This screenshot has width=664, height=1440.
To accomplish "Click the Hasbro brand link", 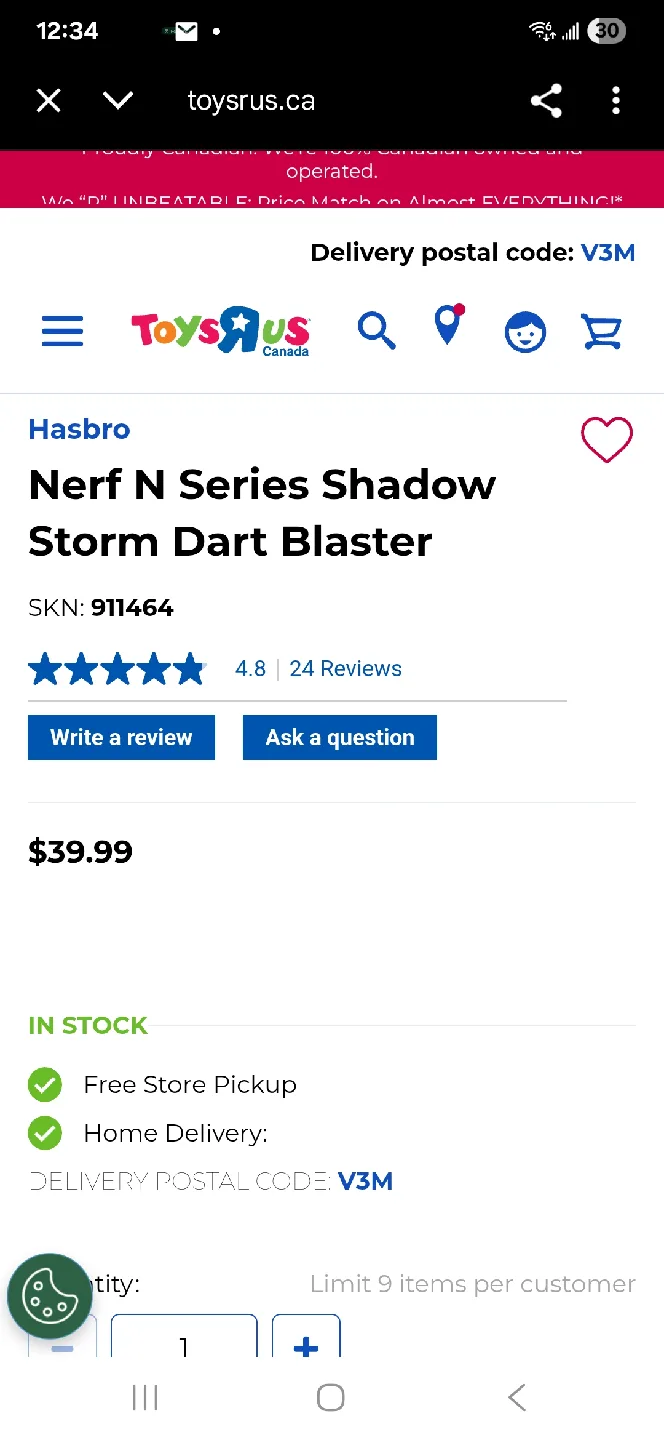I will [x=79, y=429].
